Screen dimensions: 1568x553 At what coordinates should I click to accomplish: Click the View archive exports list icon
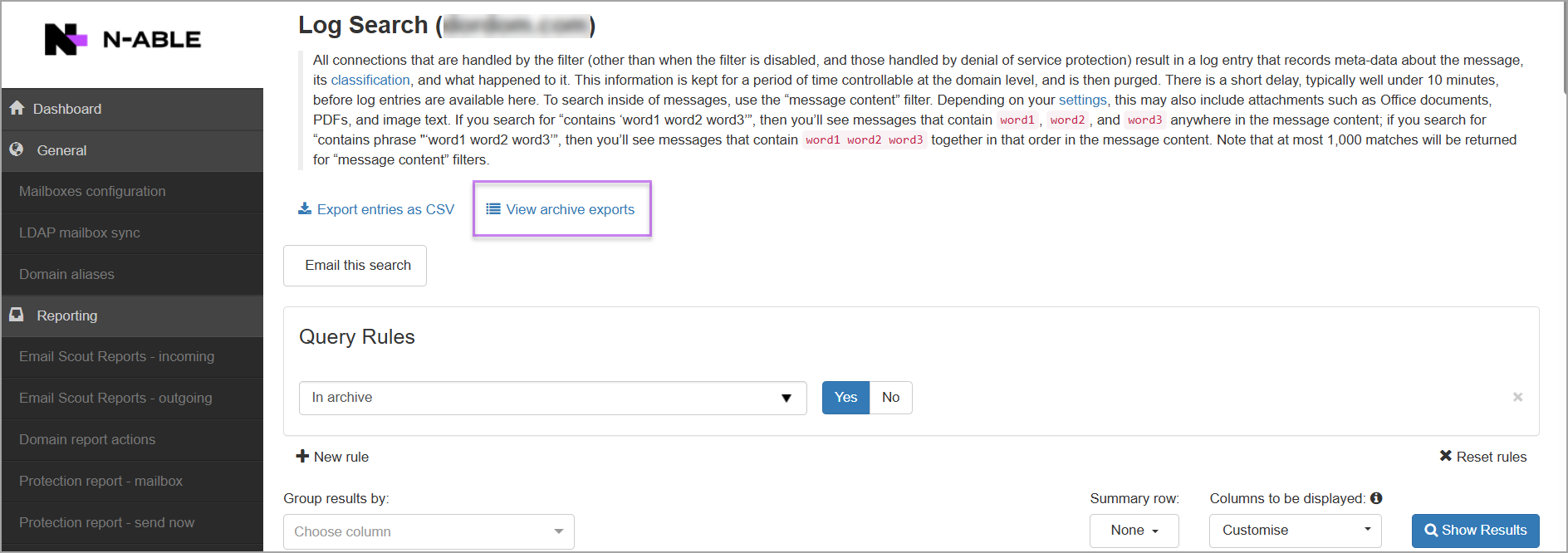coord(493,209)
